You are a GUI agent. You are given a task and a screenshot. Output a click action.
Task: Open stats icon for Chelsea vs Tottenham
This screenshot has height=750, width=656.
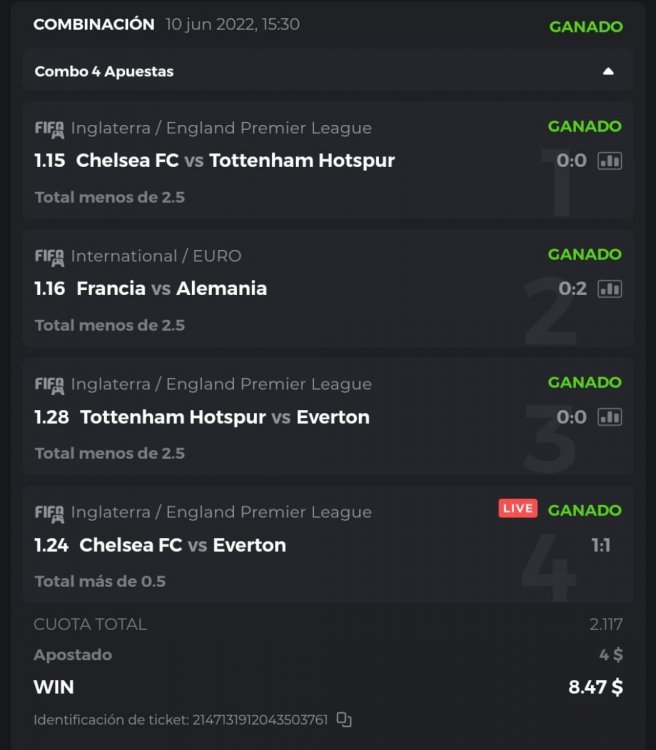tap(610, 161)
